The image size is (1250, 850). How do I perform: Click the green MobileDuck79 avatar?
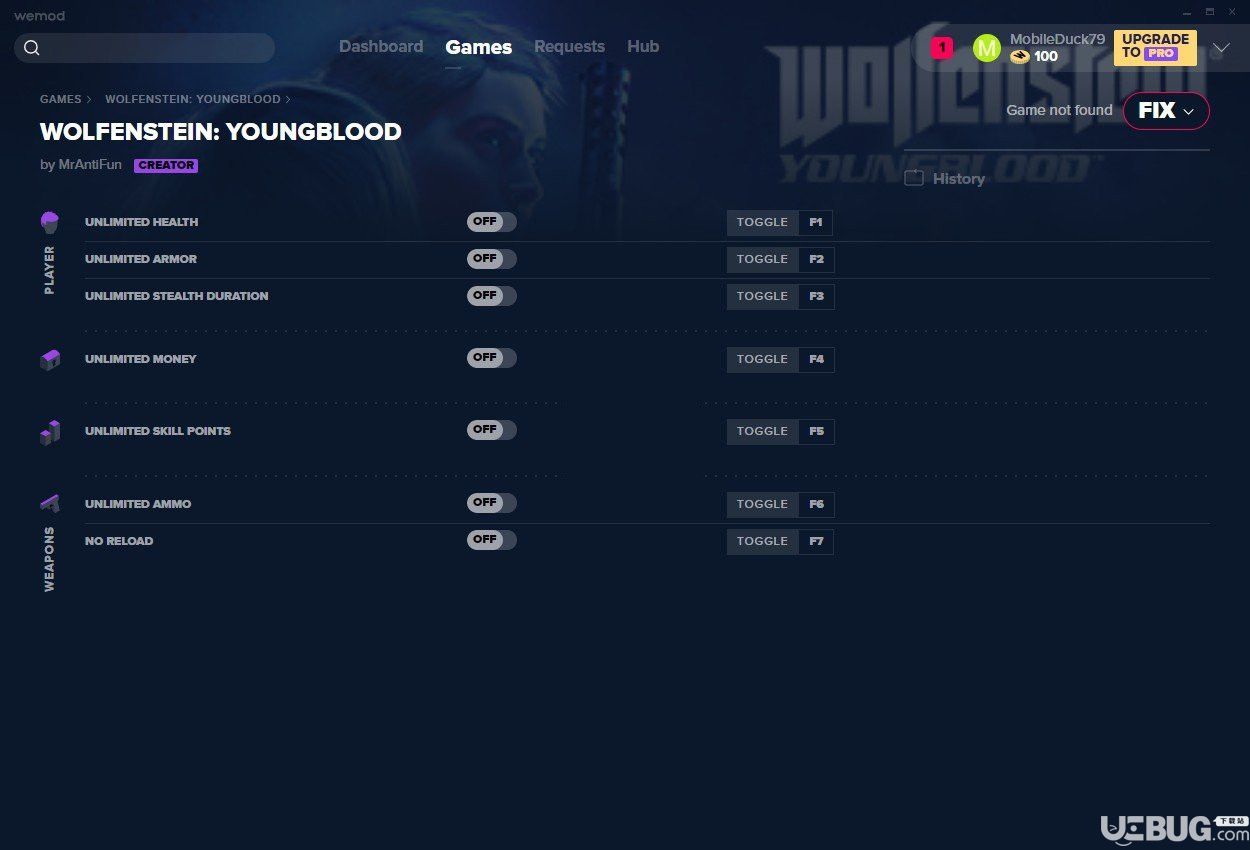pyautogui.click(x=987, y=48)
